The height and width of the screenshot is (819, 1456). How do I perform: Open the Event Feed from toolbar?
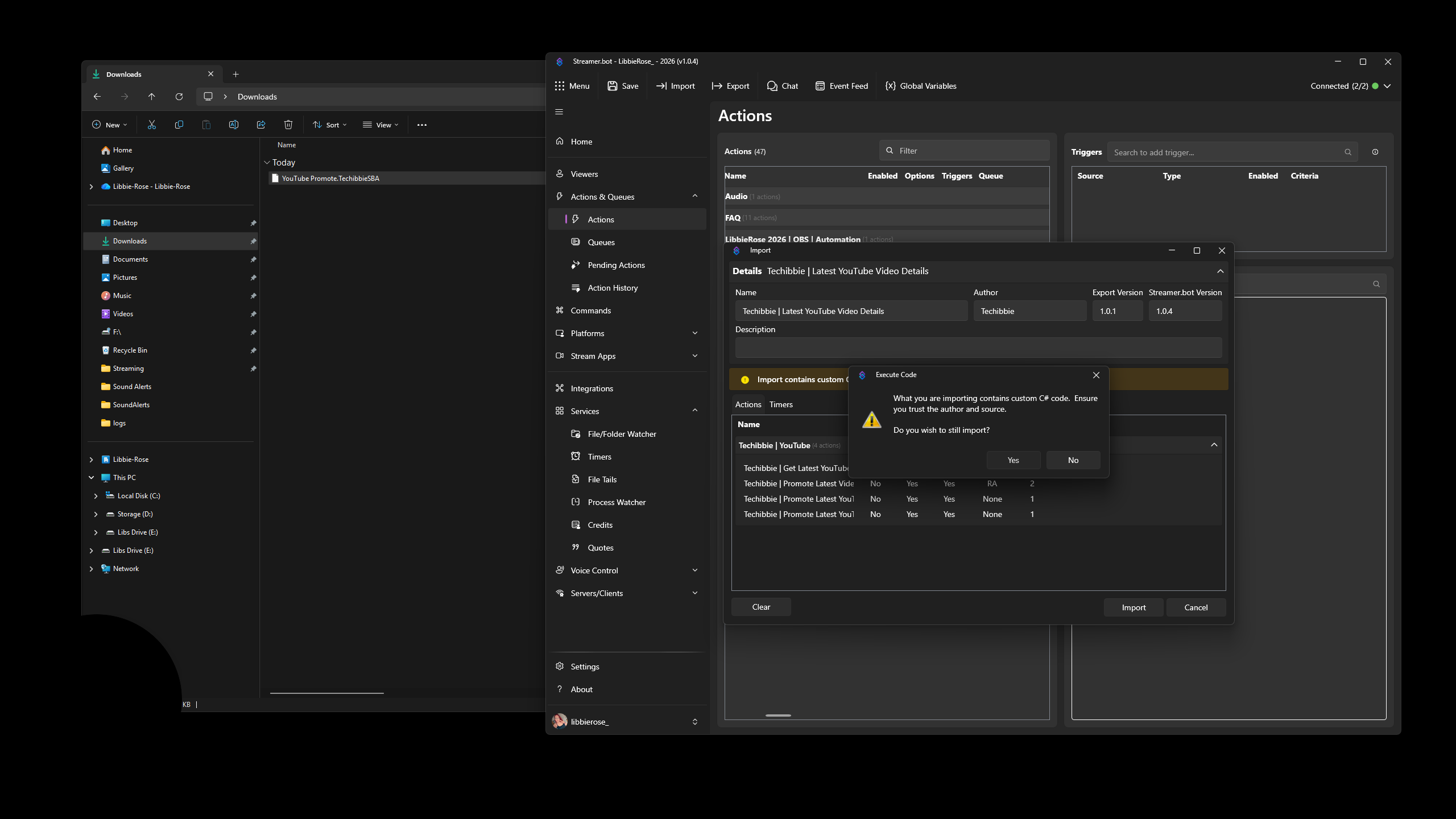842,86
